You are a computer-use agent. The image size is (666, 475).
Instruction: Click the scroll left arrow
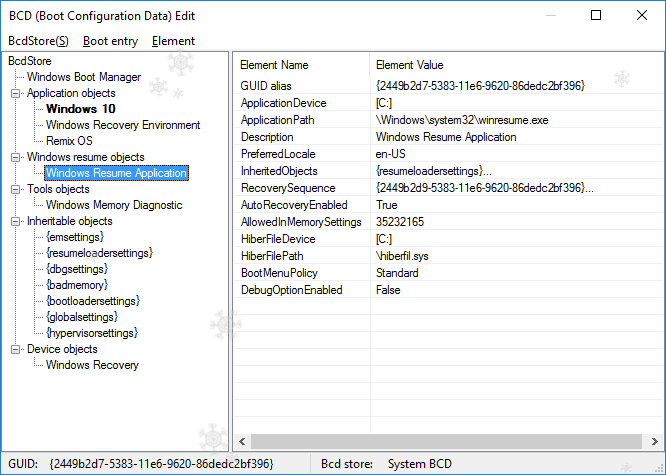pos(243,441)
